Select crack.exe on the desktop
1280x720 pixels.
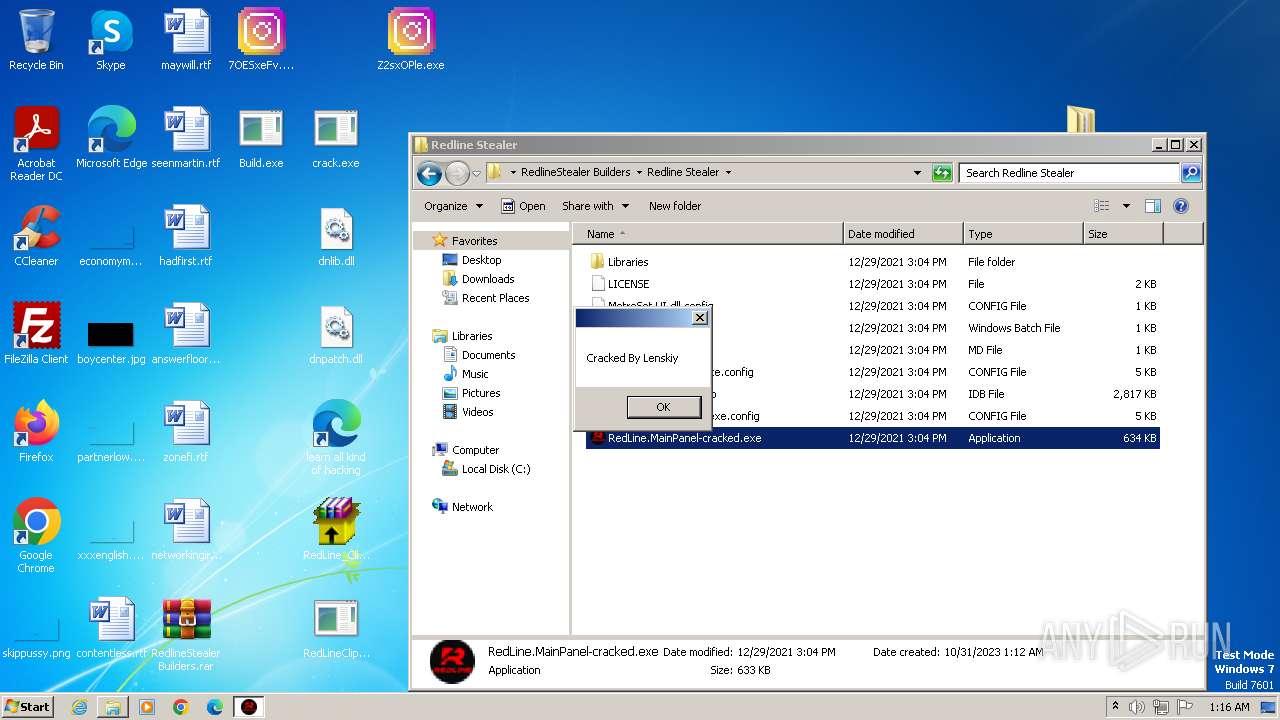coord(336,138)
